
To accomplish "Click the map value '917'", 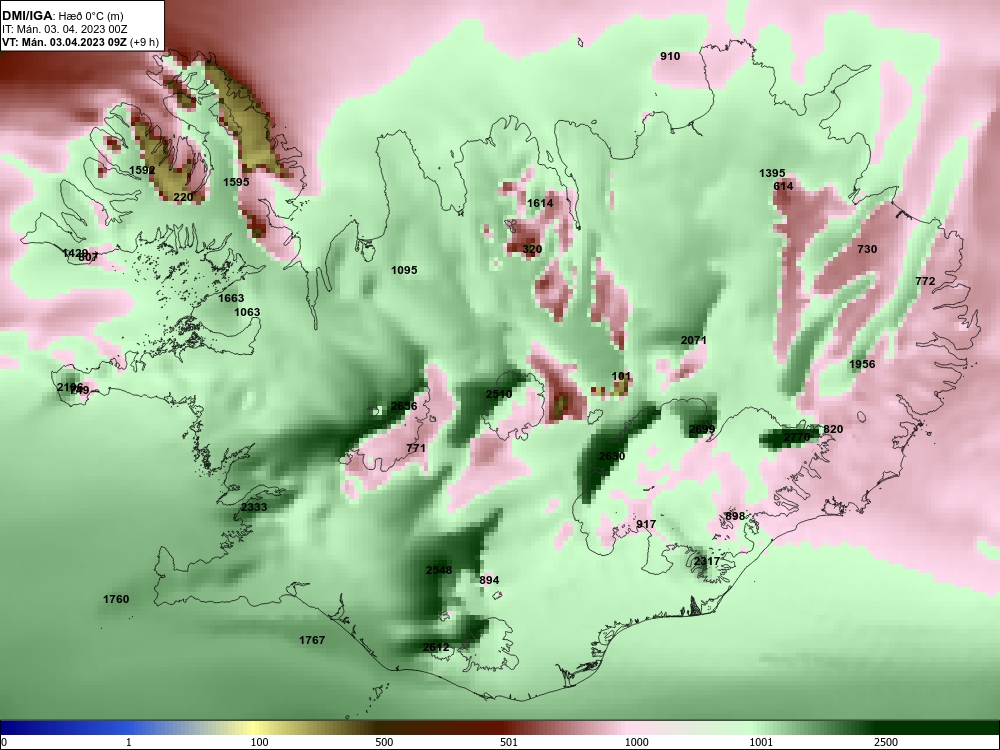I will [646, 524].
